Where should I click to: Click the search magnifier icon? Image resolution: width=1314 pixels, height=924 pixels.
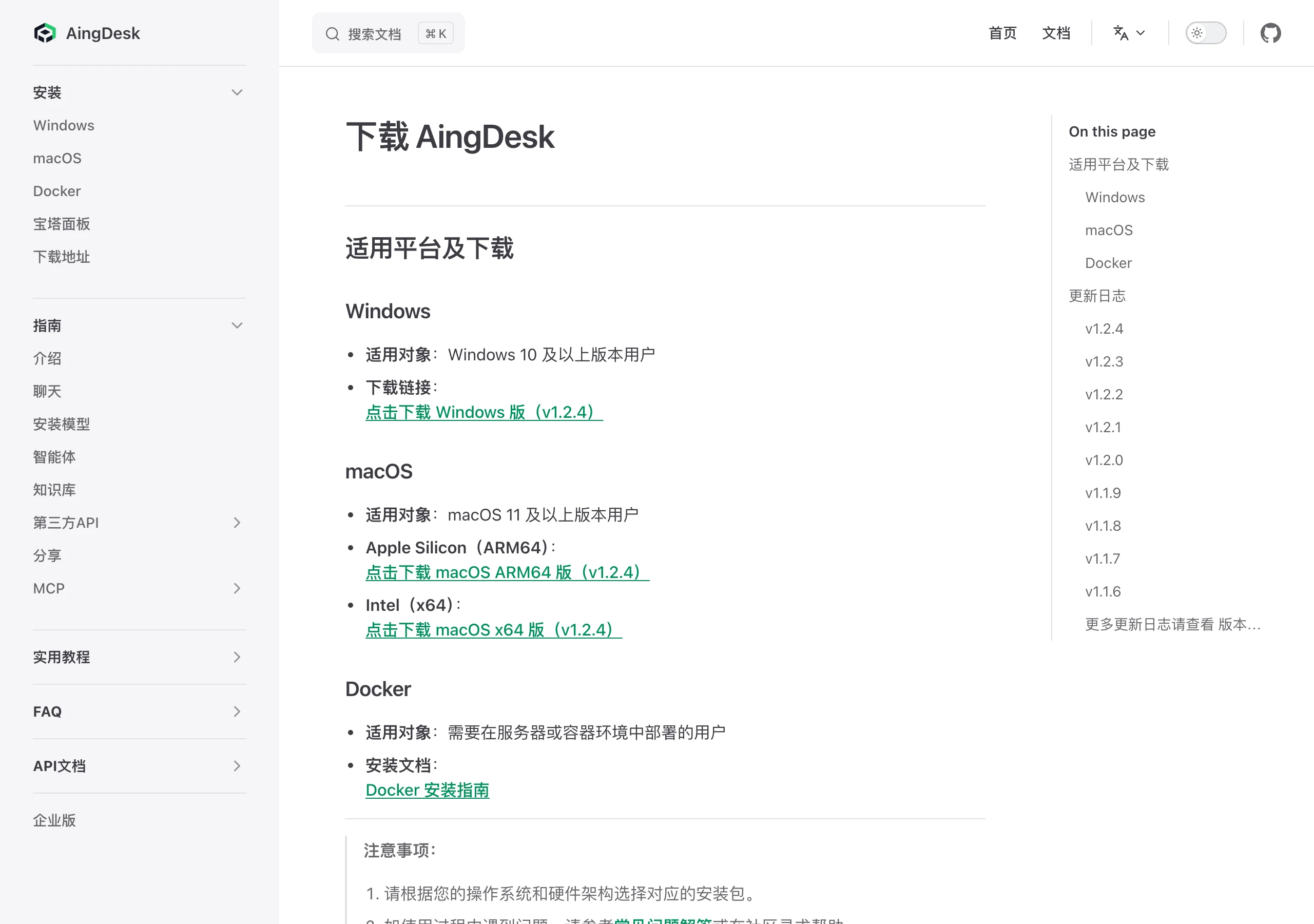pos(333,34)
